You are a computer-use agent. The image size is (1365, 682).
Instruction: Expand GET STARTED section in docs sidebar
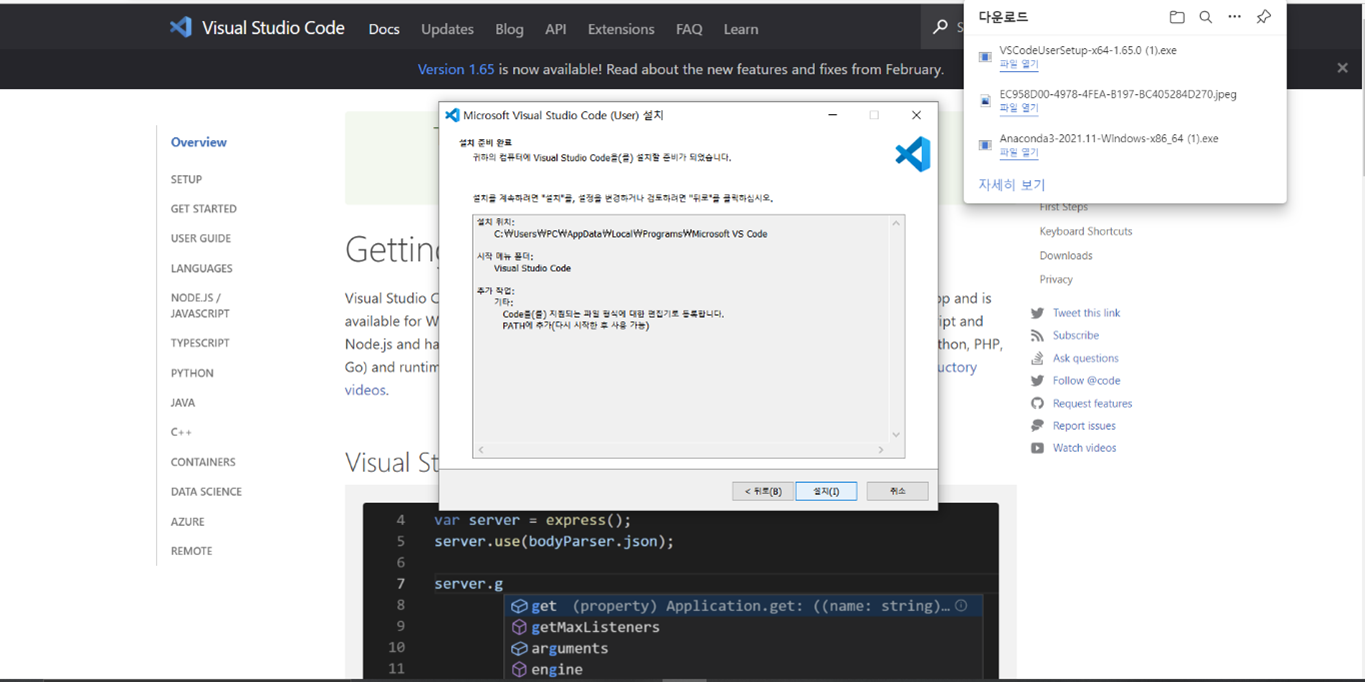point(204,209)
